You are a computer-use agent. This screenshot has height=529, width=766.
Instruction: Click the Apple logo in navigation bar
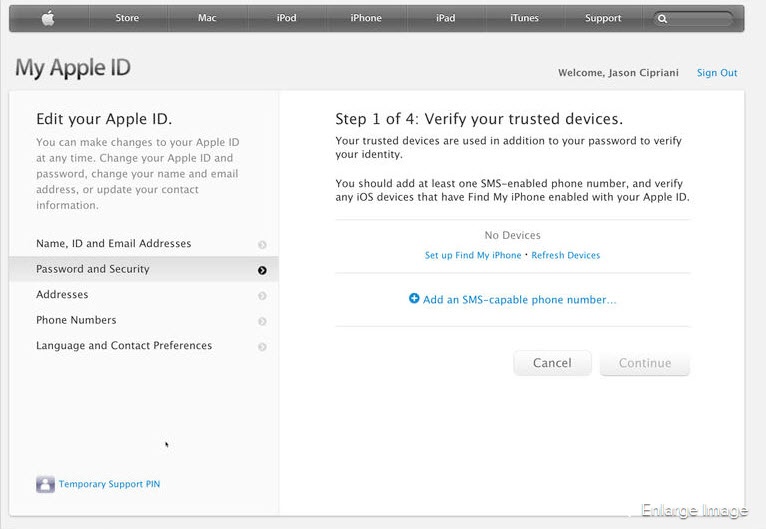tap(48, 19)
